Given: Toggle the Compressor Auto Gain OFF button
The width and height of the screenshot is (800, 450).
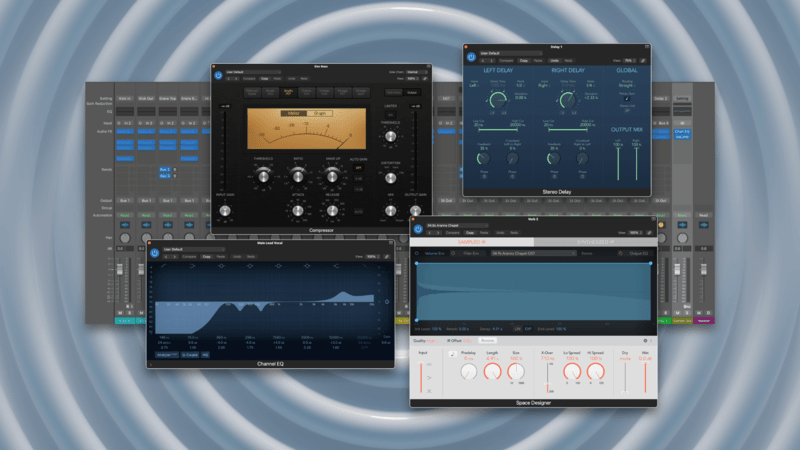Looking at the screenshot, I should click(358, 168).
